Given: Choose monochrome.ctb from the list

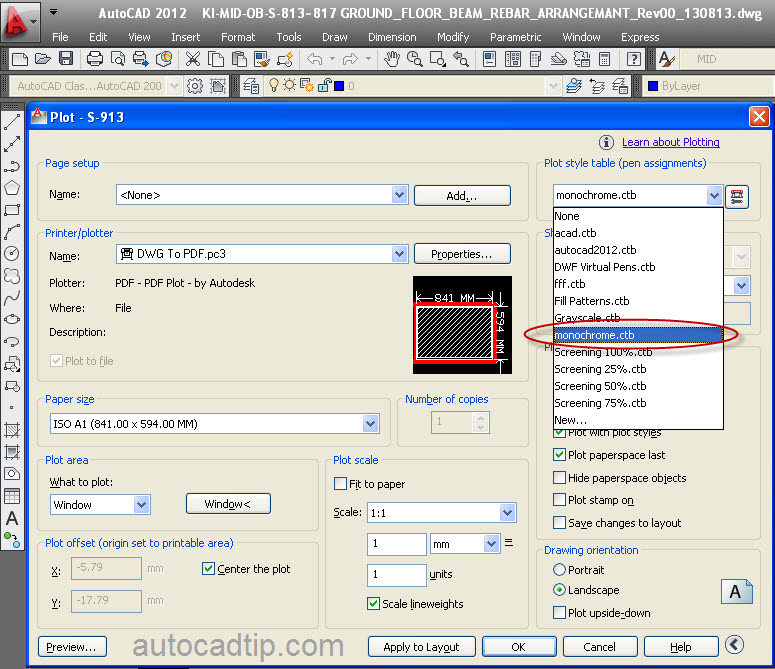Looking at the screenshot, I should pyautogui.click(x=638, y=335).
